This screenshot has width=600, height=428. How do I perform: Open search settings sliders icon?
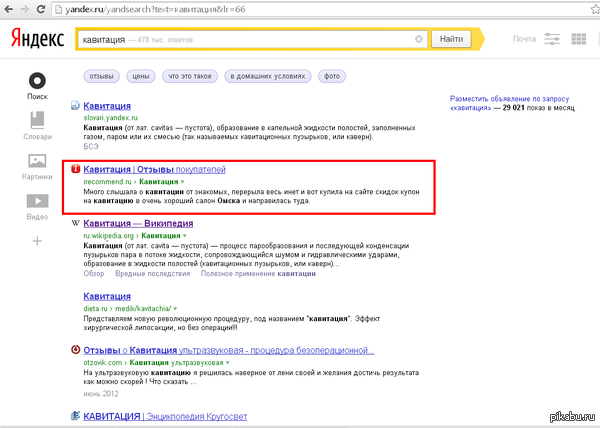(x=553, y=40)
